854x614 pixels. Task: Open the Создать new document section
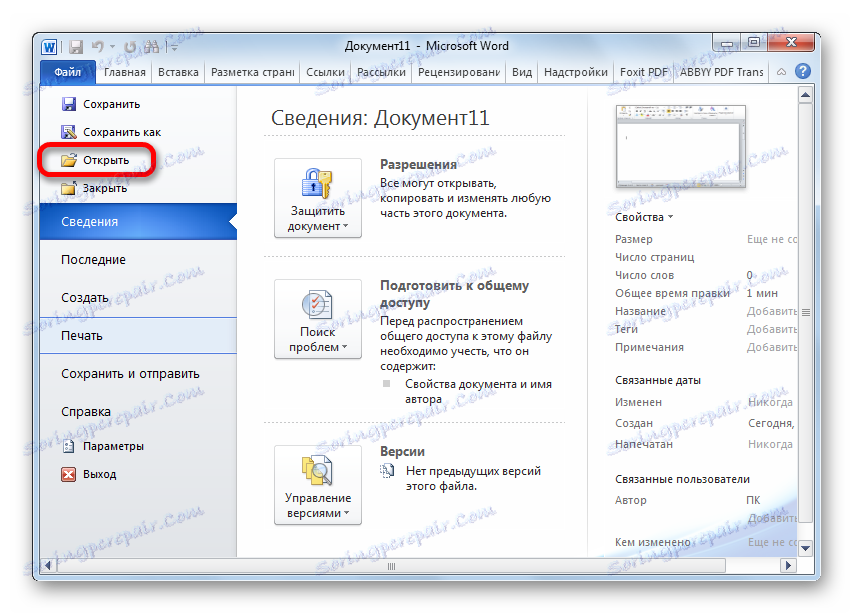coord(138,298)
